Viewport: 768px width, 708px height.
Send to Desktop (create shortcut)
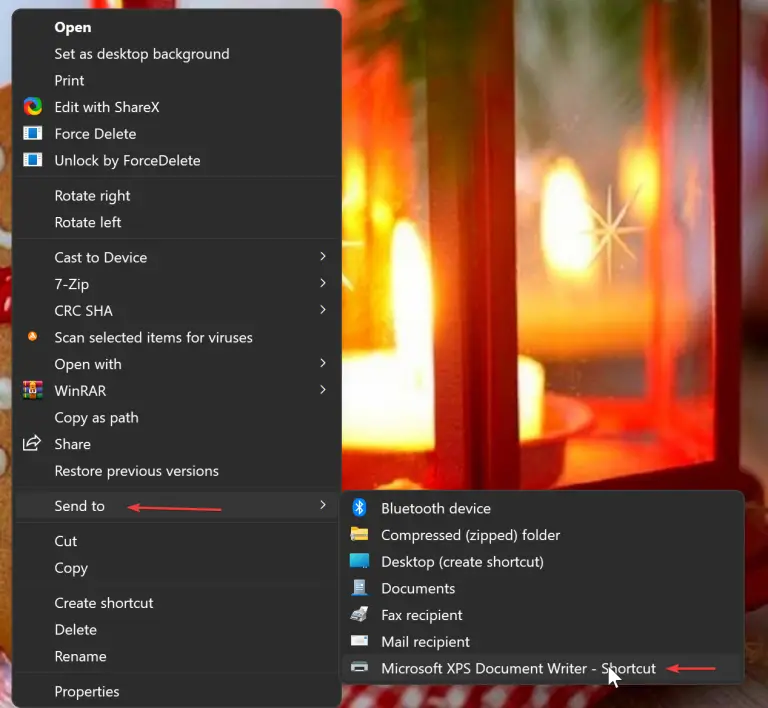[543, 562]
